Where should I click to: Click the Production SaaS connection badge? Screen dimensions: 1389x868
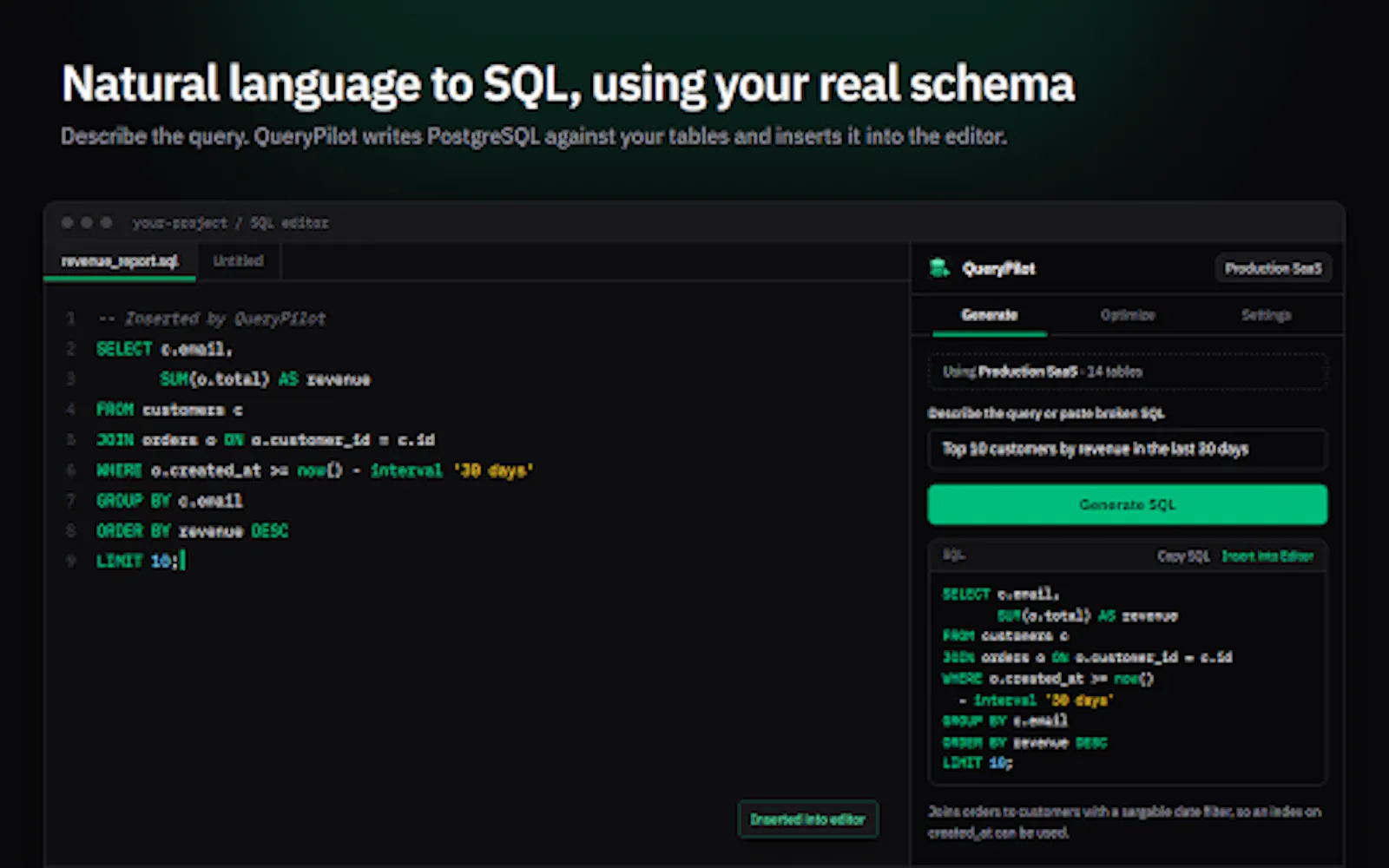click(x=1273, y=269)
